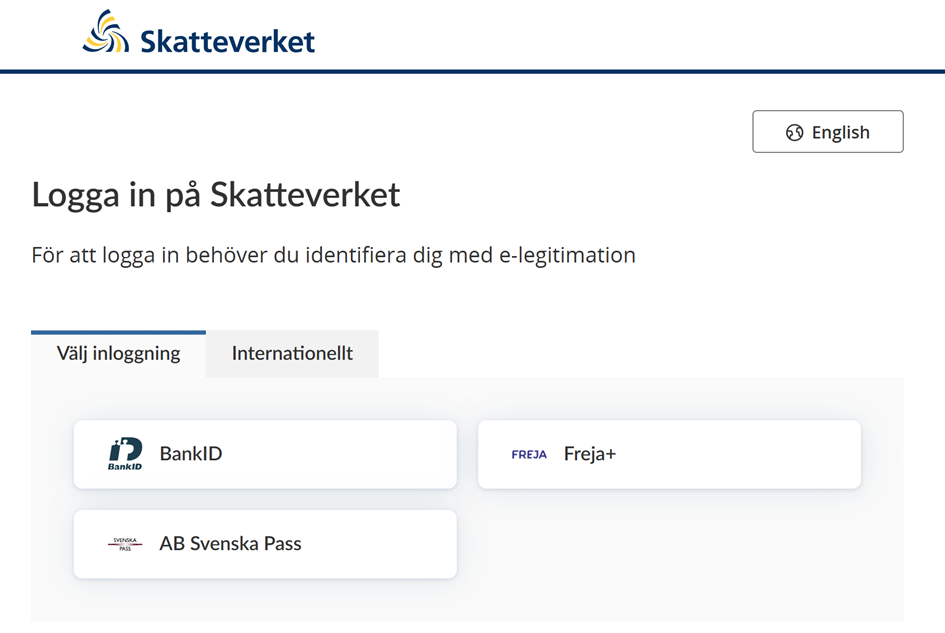This screenshot has width=945, height=633.
Task: Log in with the BankID option
Action: click(x=265, y=454)
